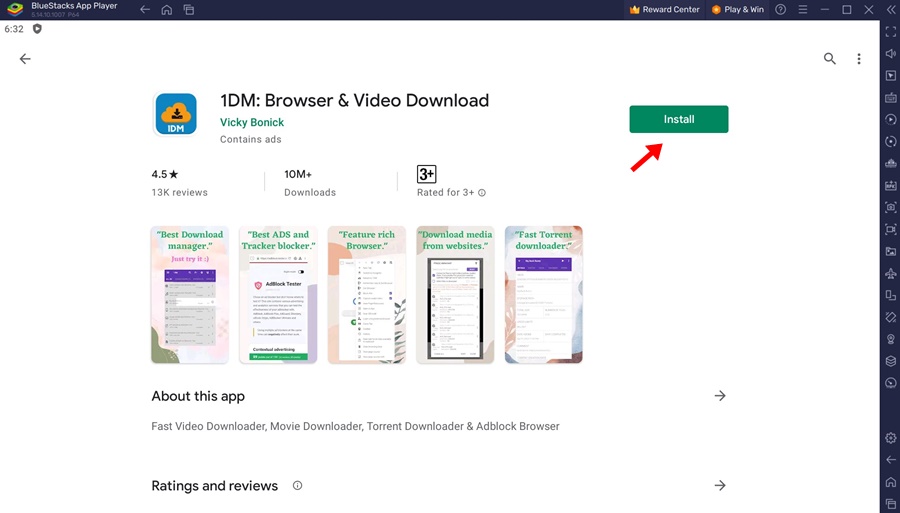Screen dimensions: 900x513
Task: Search the Play Store with the magnifier
Action: coord(829,59)
